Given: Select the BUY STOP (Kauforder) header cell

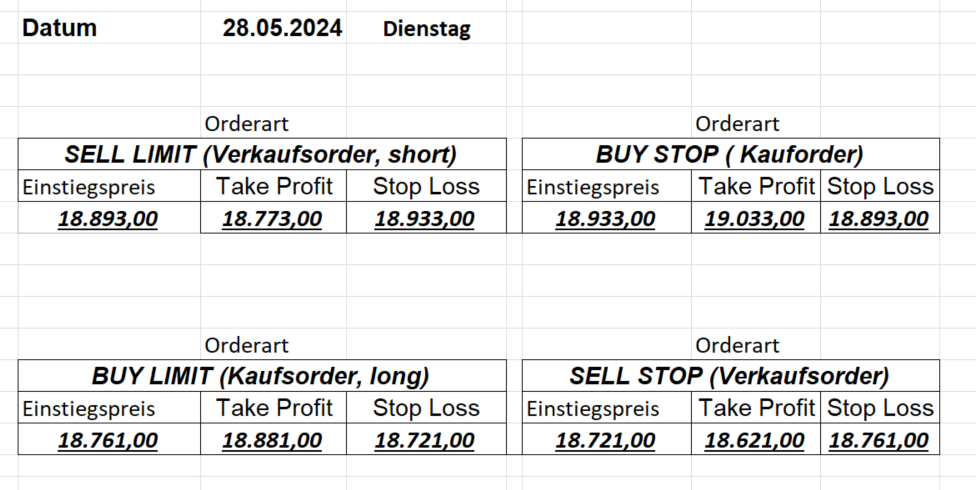Looking at the screenshot, I should (729, 155).
